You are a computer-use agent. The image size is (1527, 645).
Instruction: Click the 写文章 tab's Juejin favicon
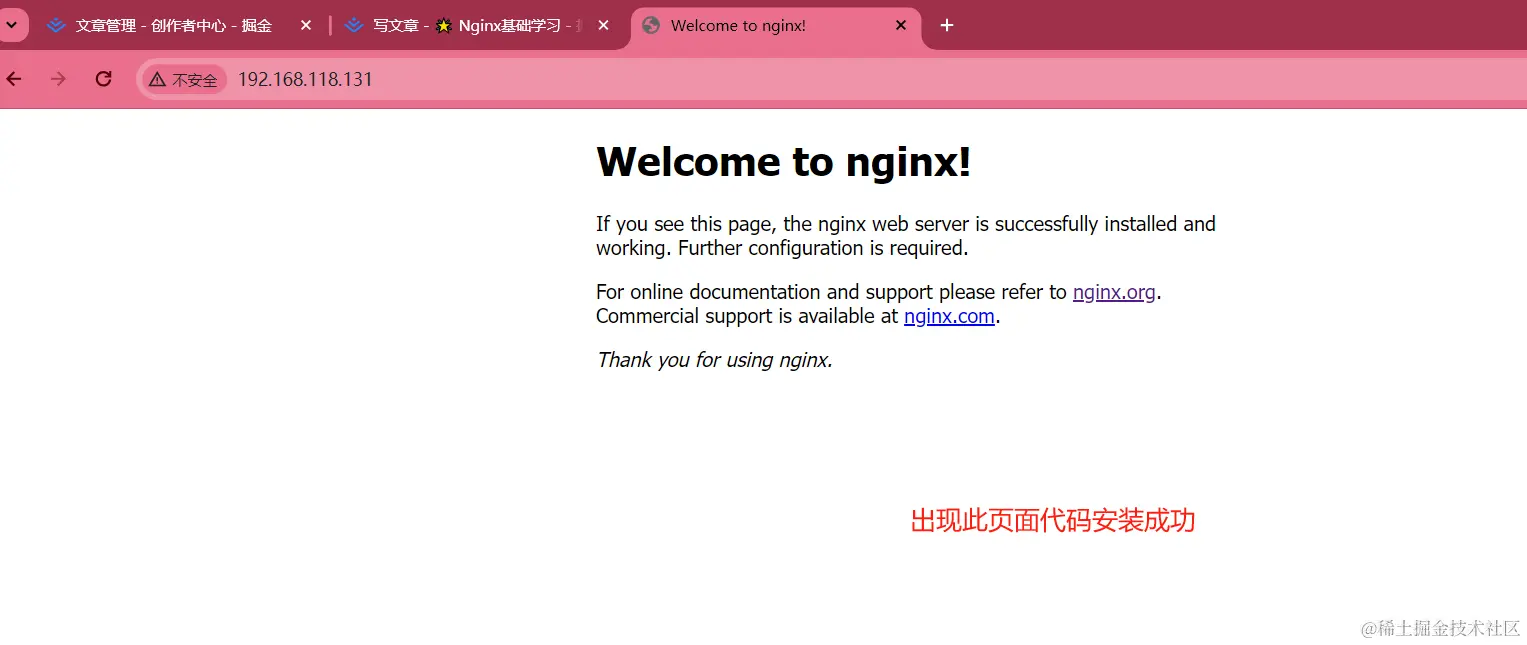(353, 26)
